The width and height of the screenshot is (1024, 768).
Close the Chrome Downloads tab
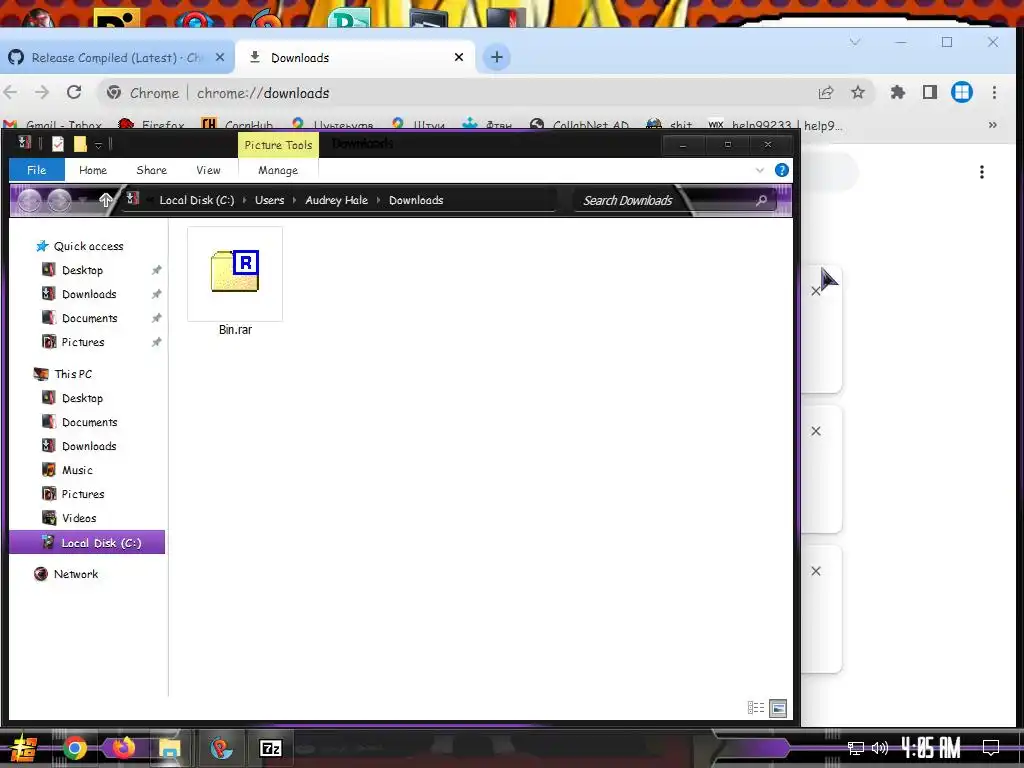[459, 57]
